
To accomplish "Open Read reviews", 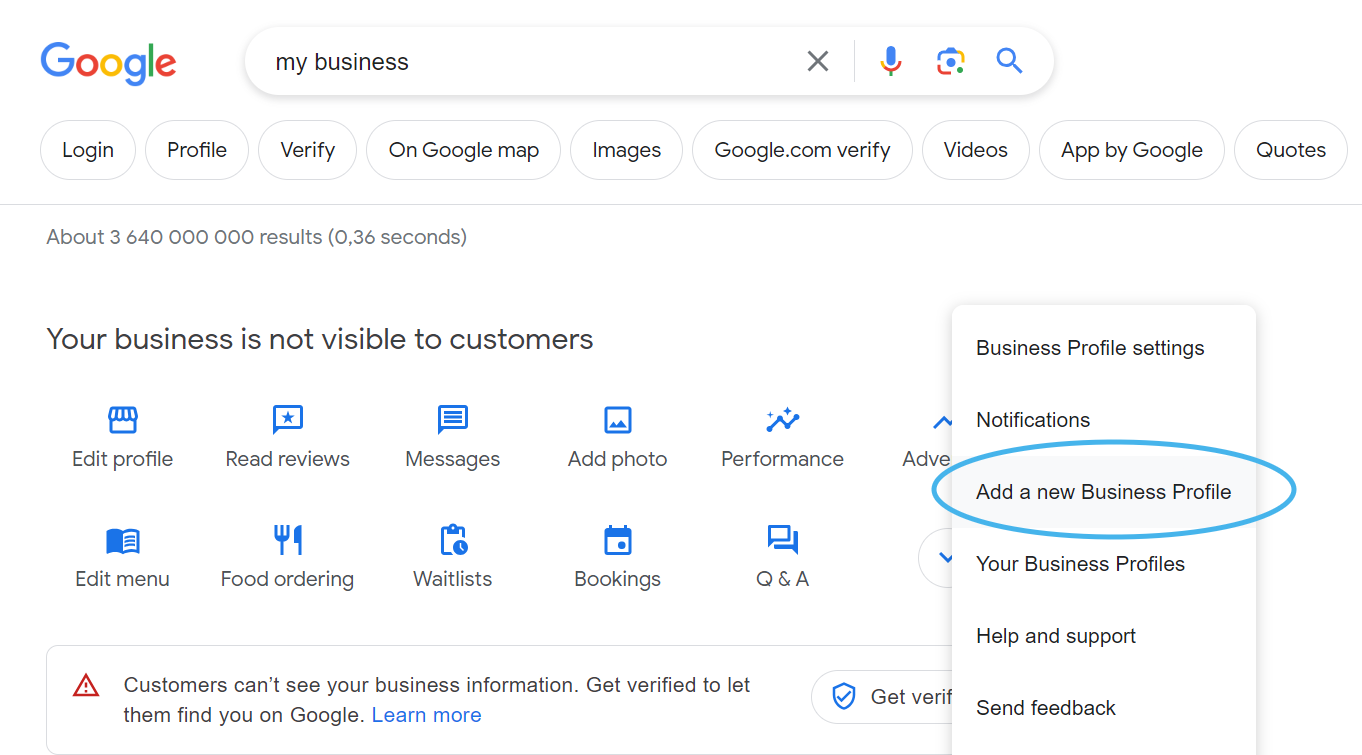I will [287, 438].
